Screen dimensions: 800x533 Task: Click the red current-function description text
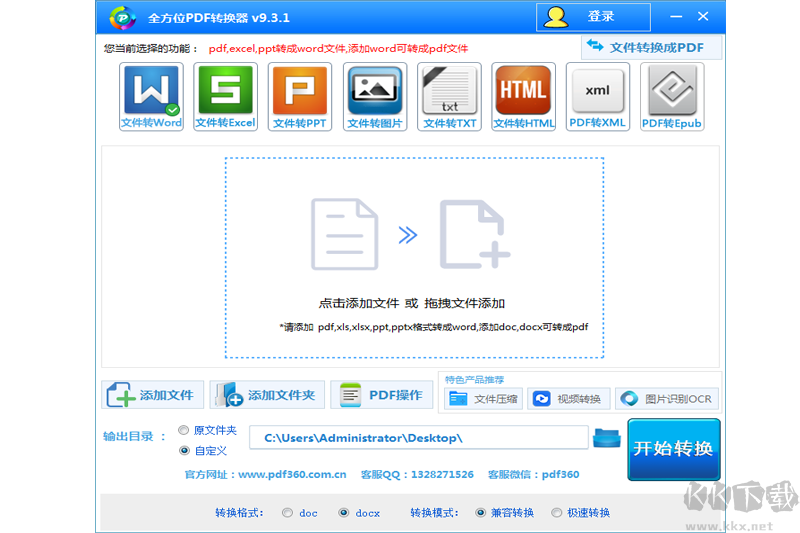click(x=338, y=48)
